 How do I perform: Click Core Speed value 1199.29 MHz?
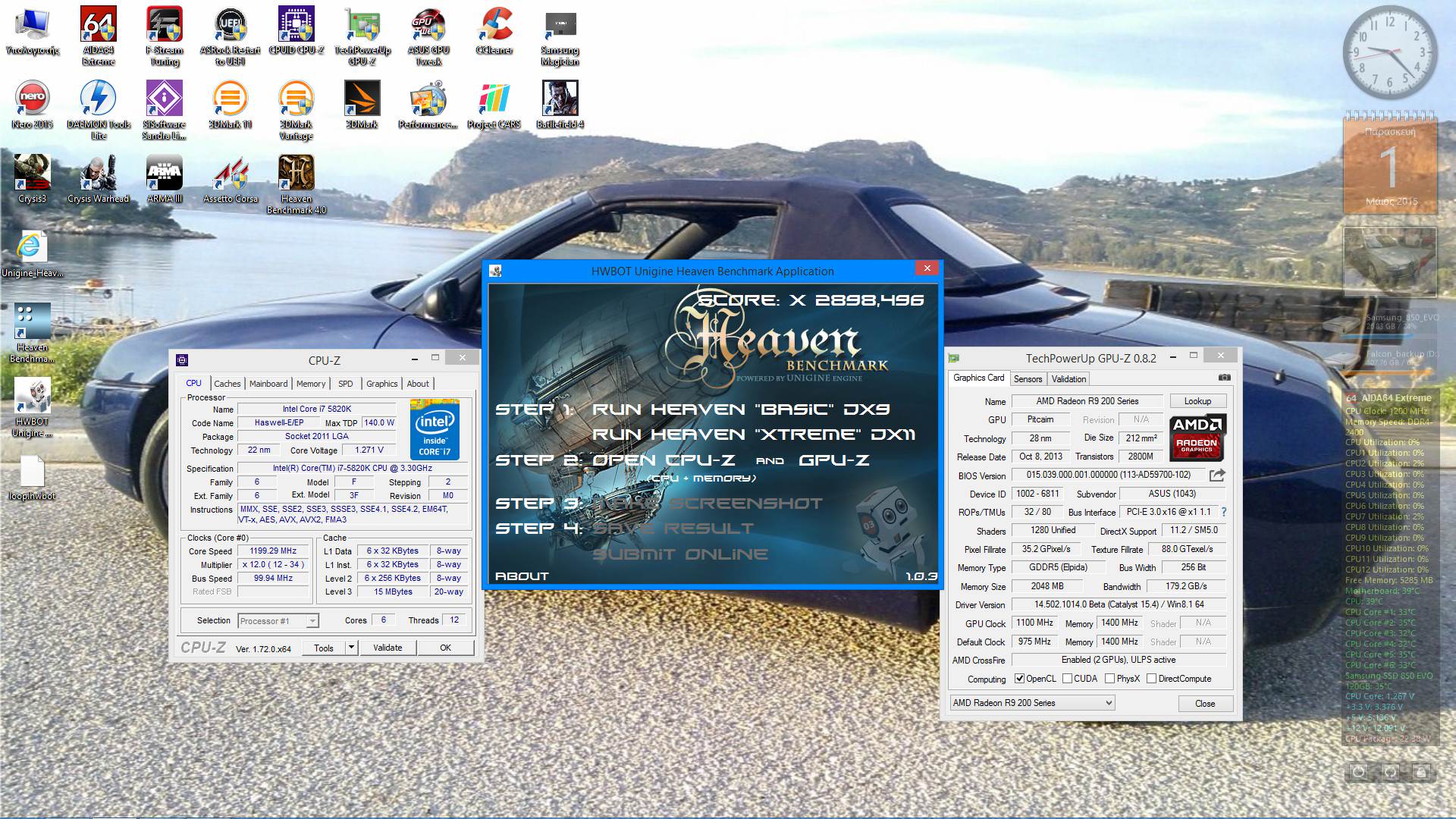point(273,551)
